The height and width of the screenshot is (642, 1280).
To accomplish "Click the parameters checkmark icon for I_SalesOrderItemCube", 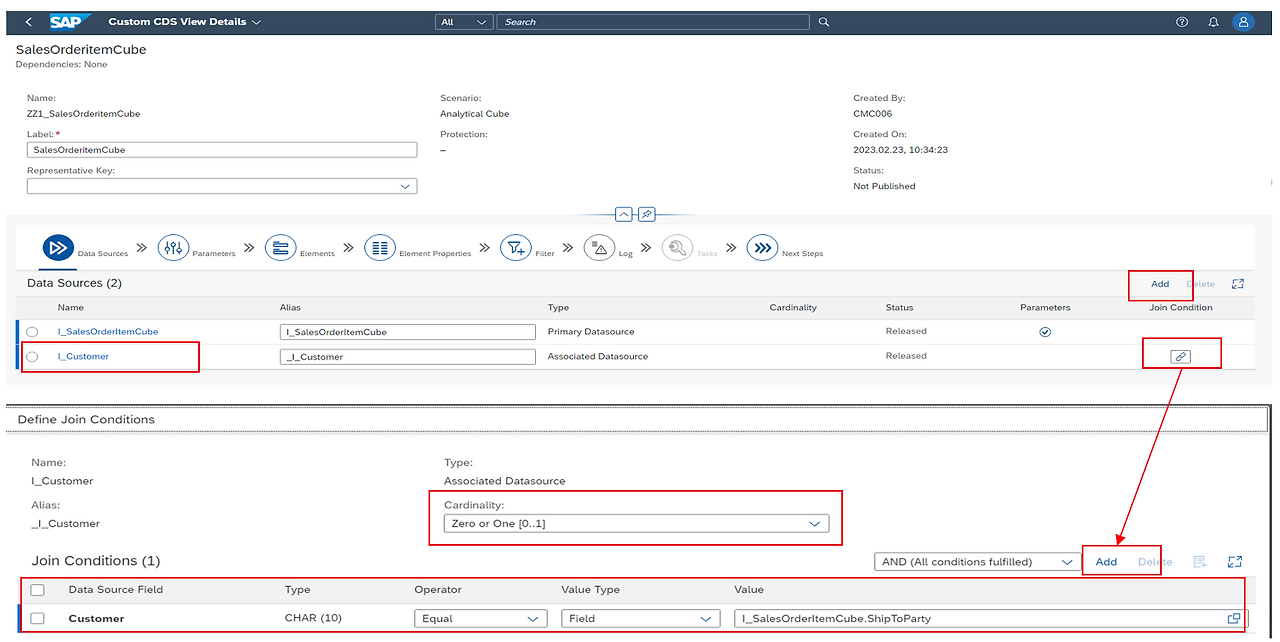I will pyautogui.click(x=1045, y=332).
